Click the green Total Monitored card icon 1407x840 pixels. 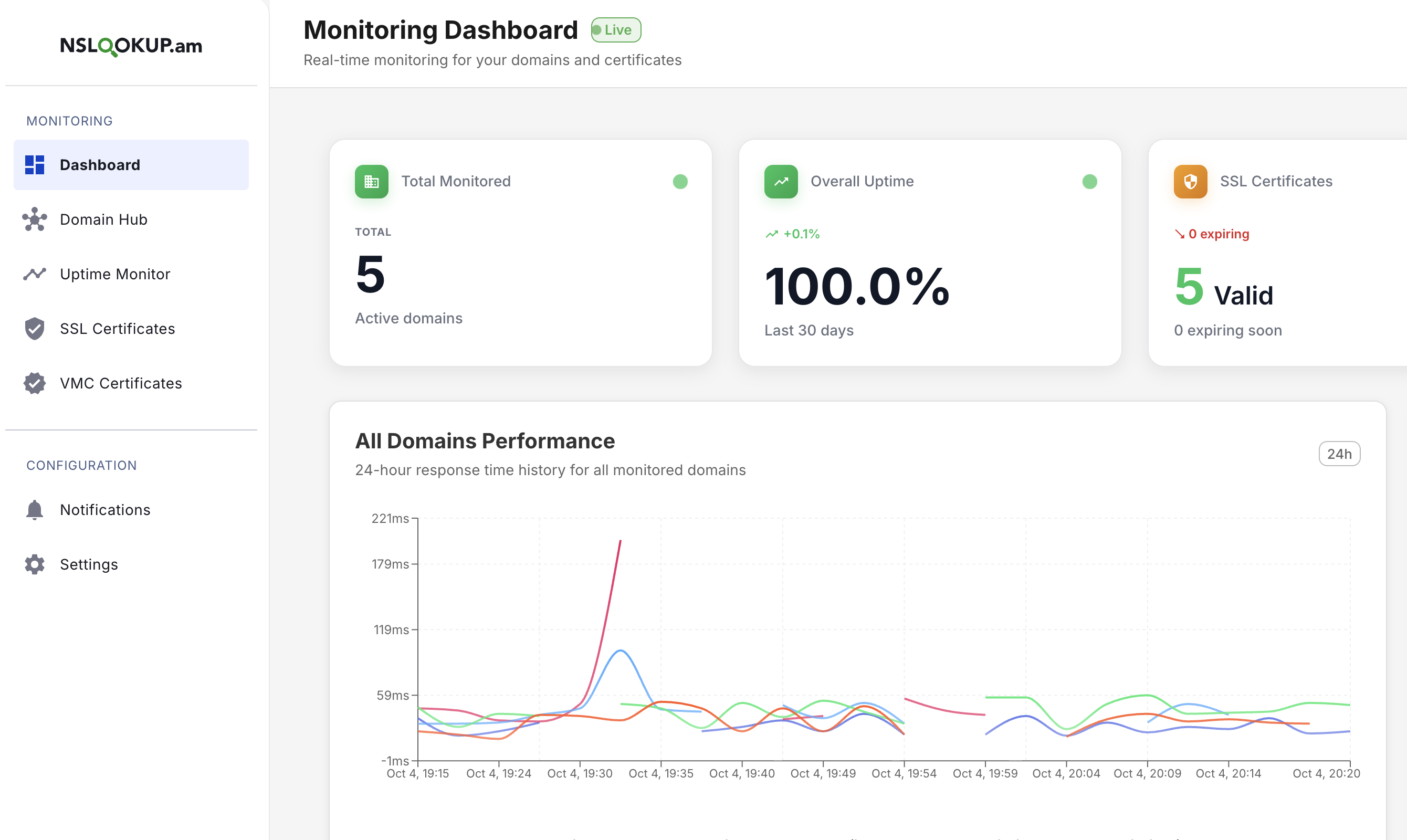(x=371, y=181)
